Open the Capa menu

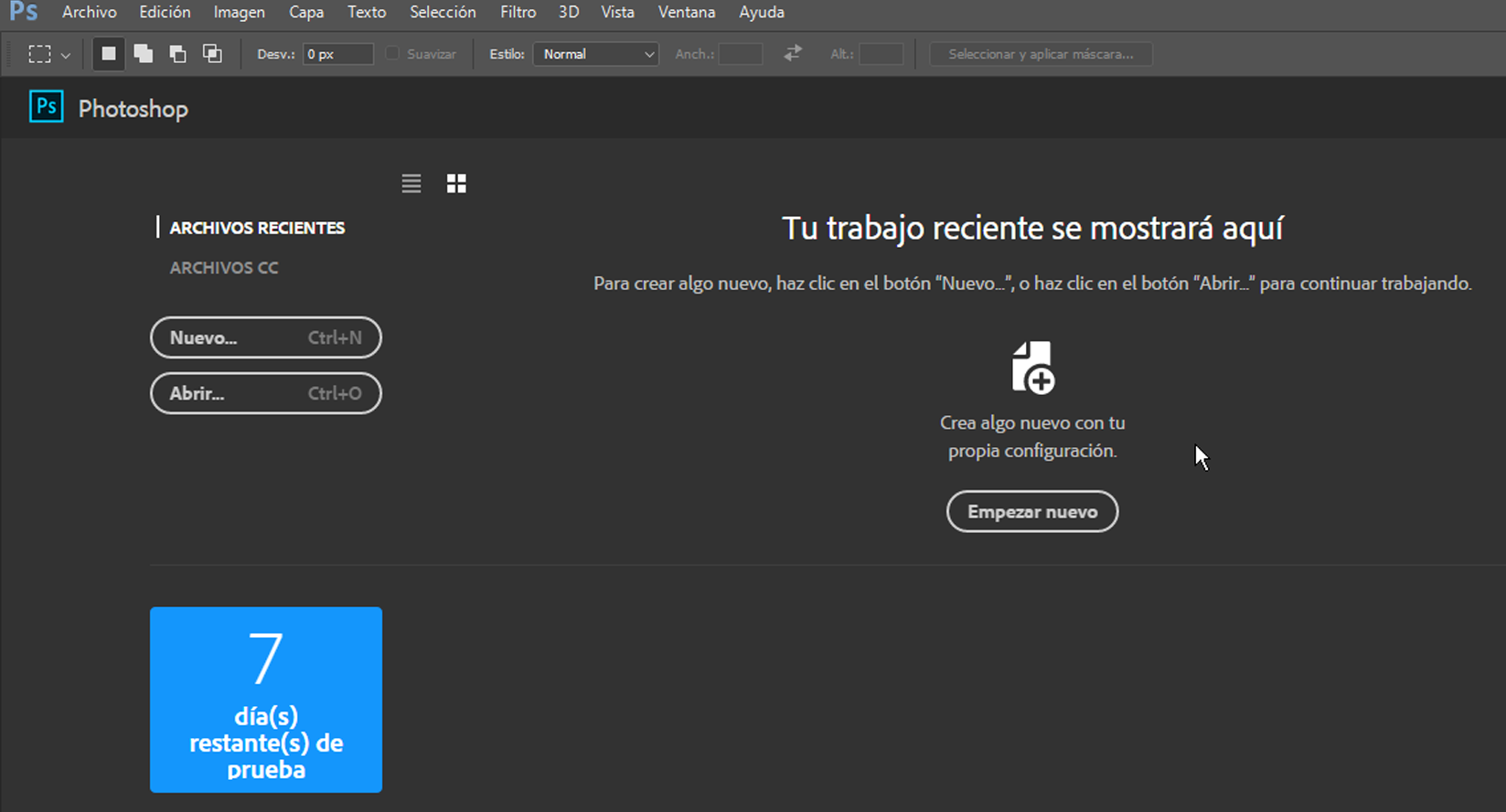coord(306,12)
